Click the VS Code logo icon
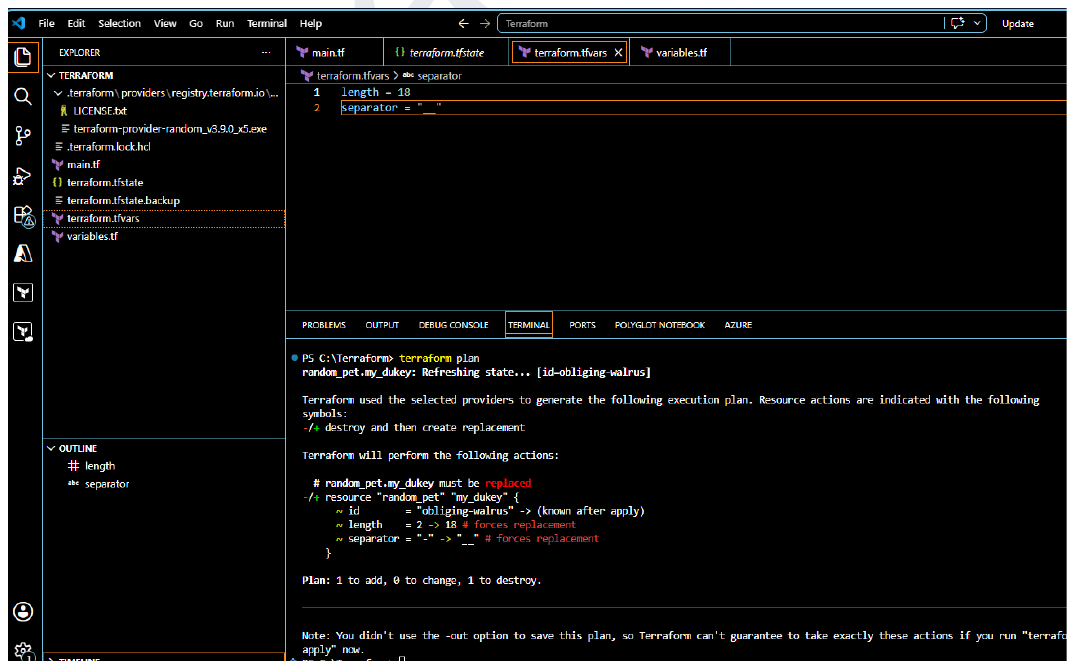This screenshot has height=669, width=1073. click(x=18, y=23)
